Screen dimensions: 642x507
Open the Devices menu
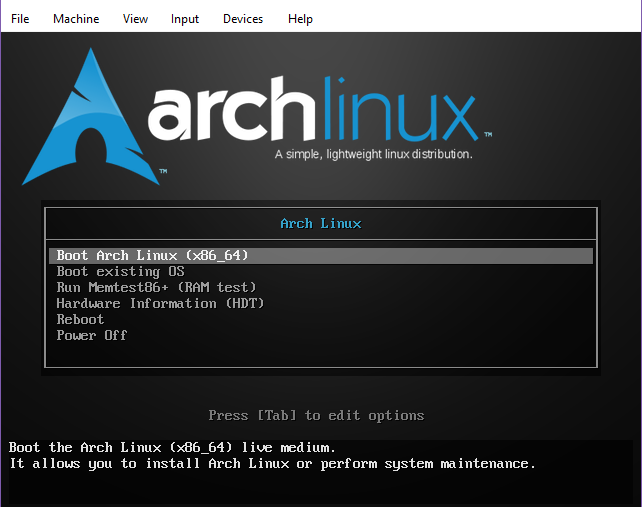[243, 19]
